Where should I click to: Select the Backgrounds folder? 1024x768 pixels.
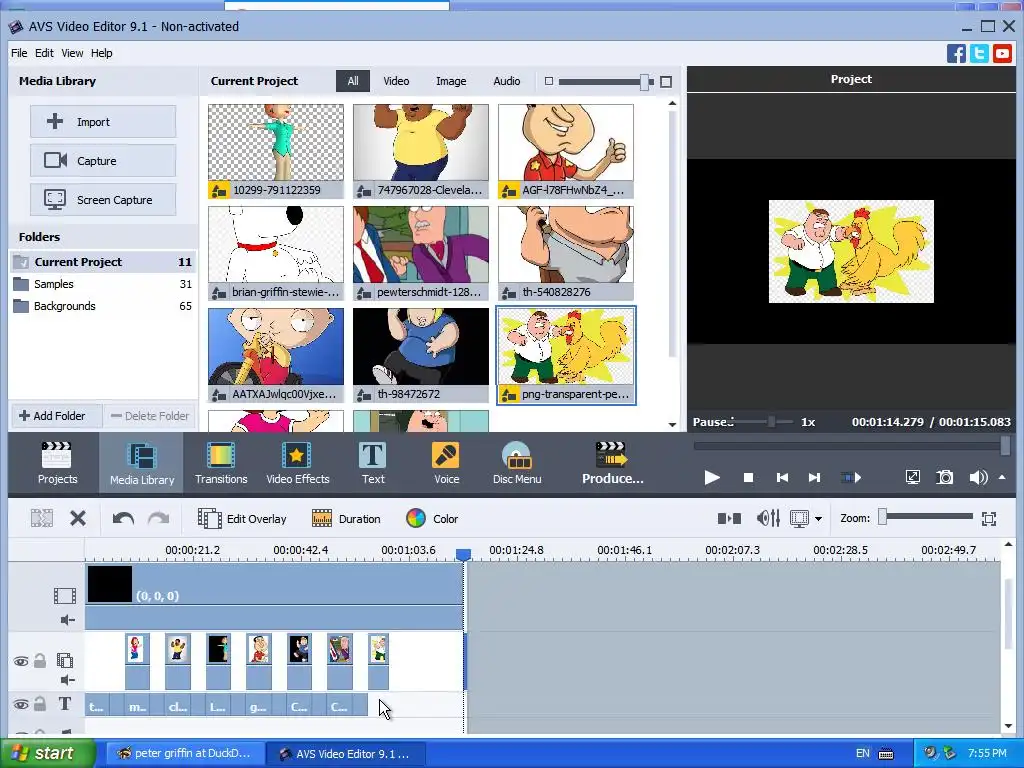pos(103,306)
